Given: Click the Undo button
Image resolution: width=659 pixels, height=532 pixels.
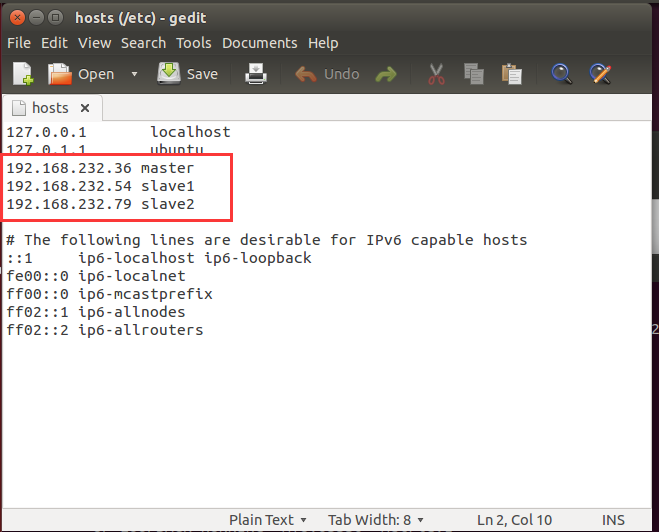Looking at the screenshot, I should (x=326, y=74).
